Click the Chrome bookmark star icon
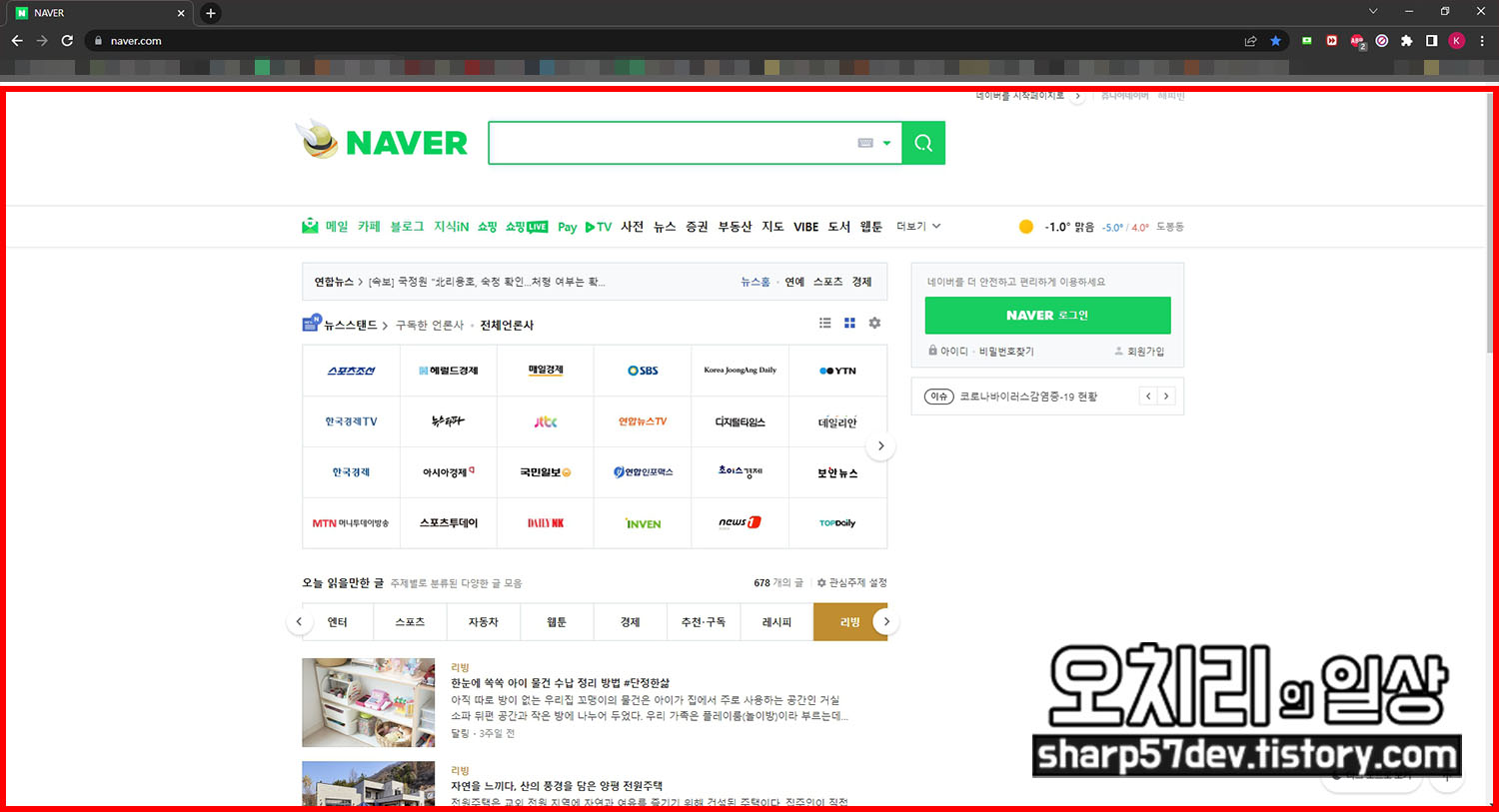 pyautogui.click(x=1275, y=41)
